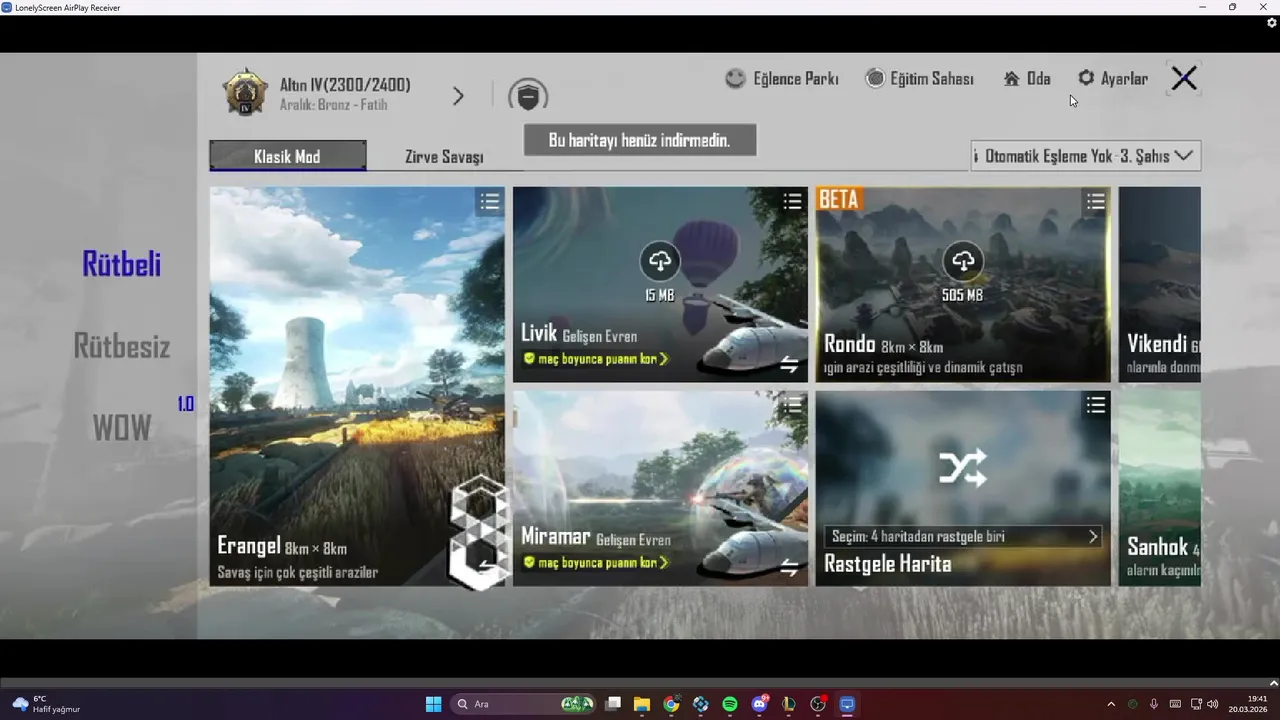Click the Eğitim Sahası target icon
1280x720 pixels.
[x=875, y=78]
